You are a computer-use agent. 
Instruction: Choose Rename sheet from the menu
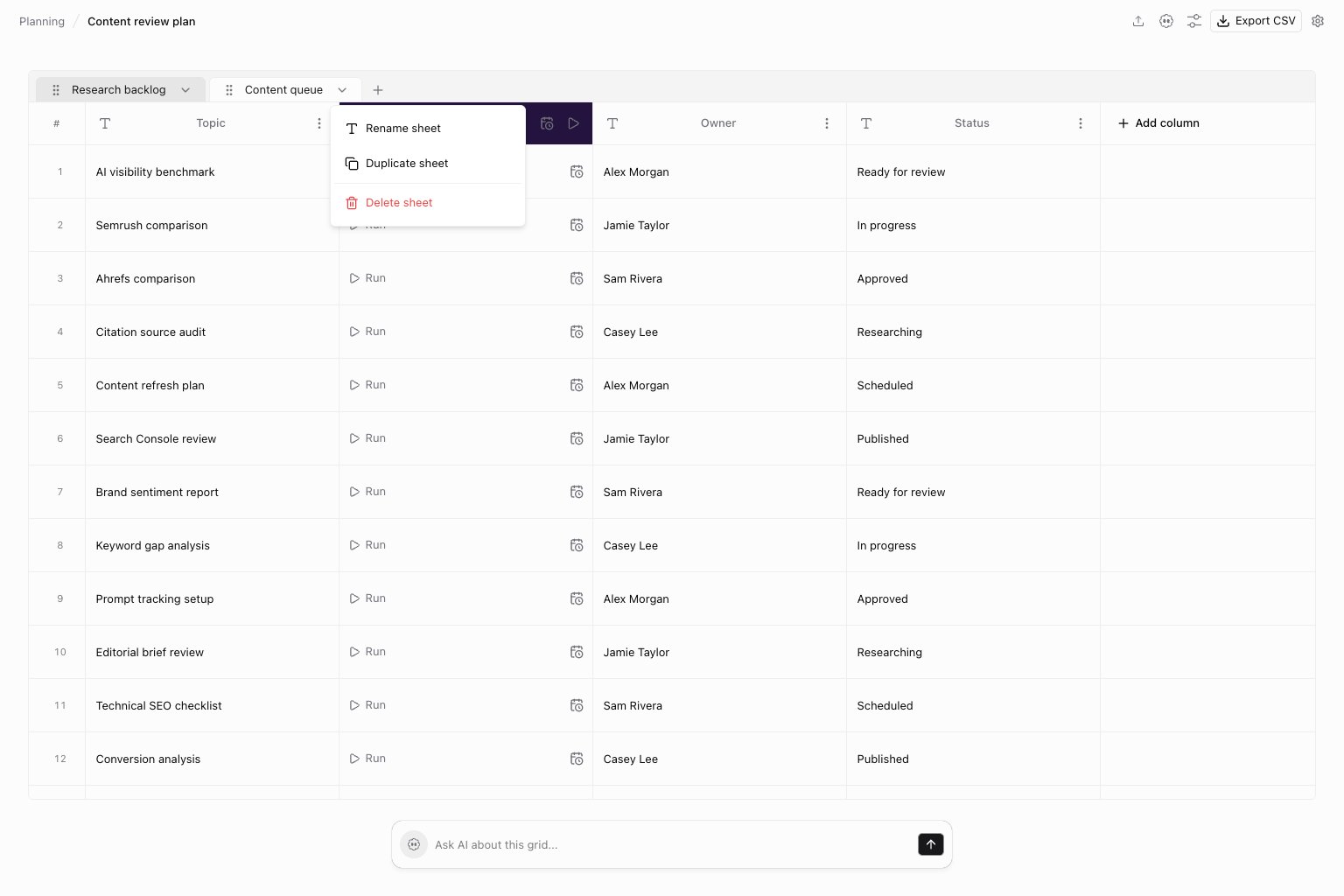428,129
